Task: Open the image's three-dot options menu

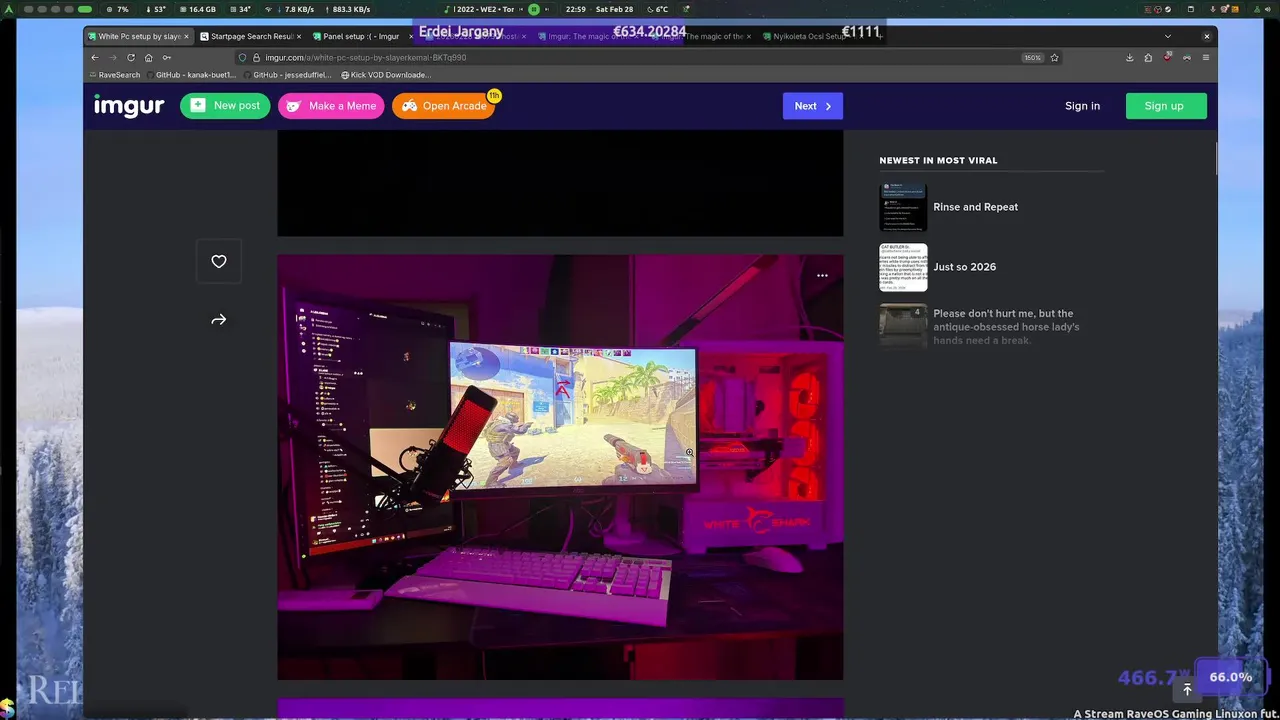Action: pyautogui.click(x=822, y=276)
